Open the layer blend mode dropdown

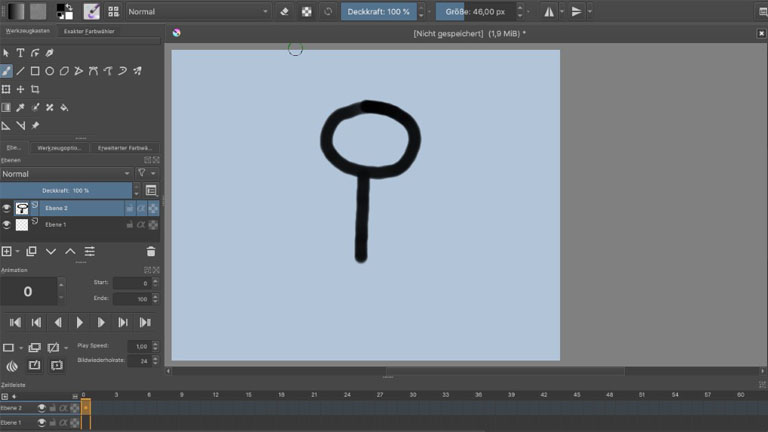(x=66, y=173)
